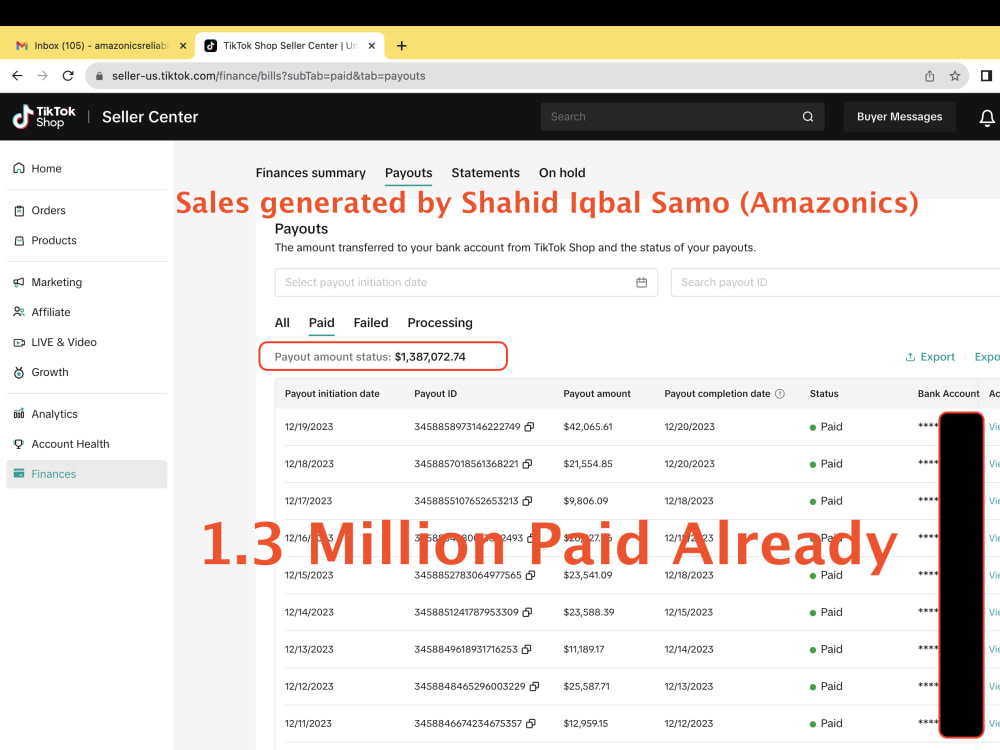
Task: Click the search magnifier icon
Action: [x=808, y=117]
